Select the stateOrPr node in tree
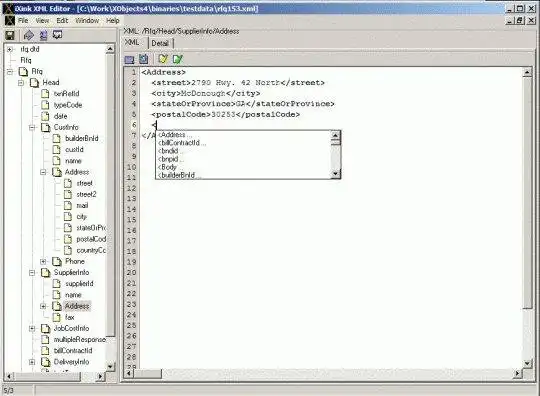 click(91, 228)
